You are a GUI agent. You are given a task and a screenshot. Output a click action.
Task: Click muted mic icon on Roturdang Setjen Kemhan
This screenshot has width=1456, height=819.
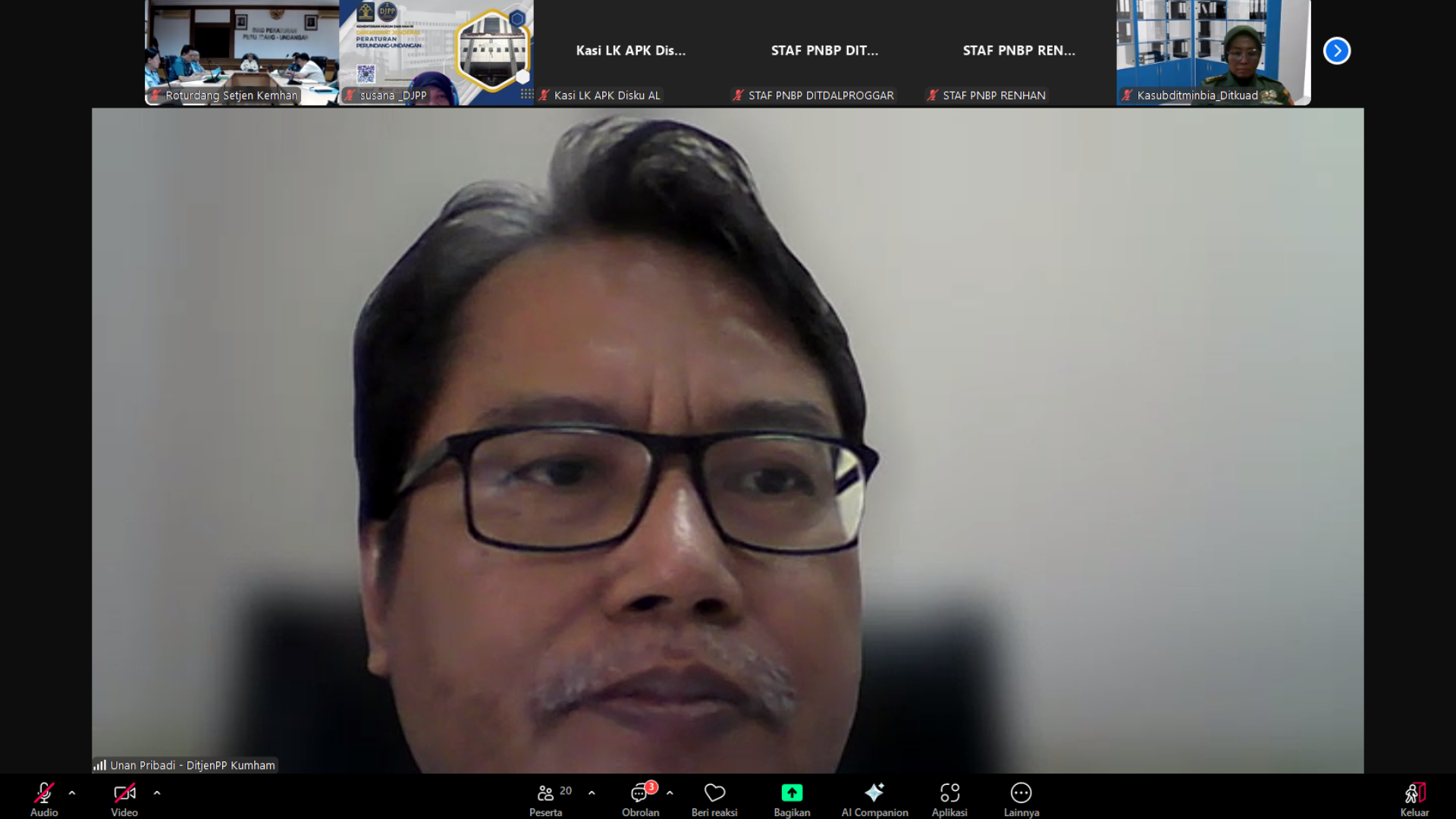[155, 95]
